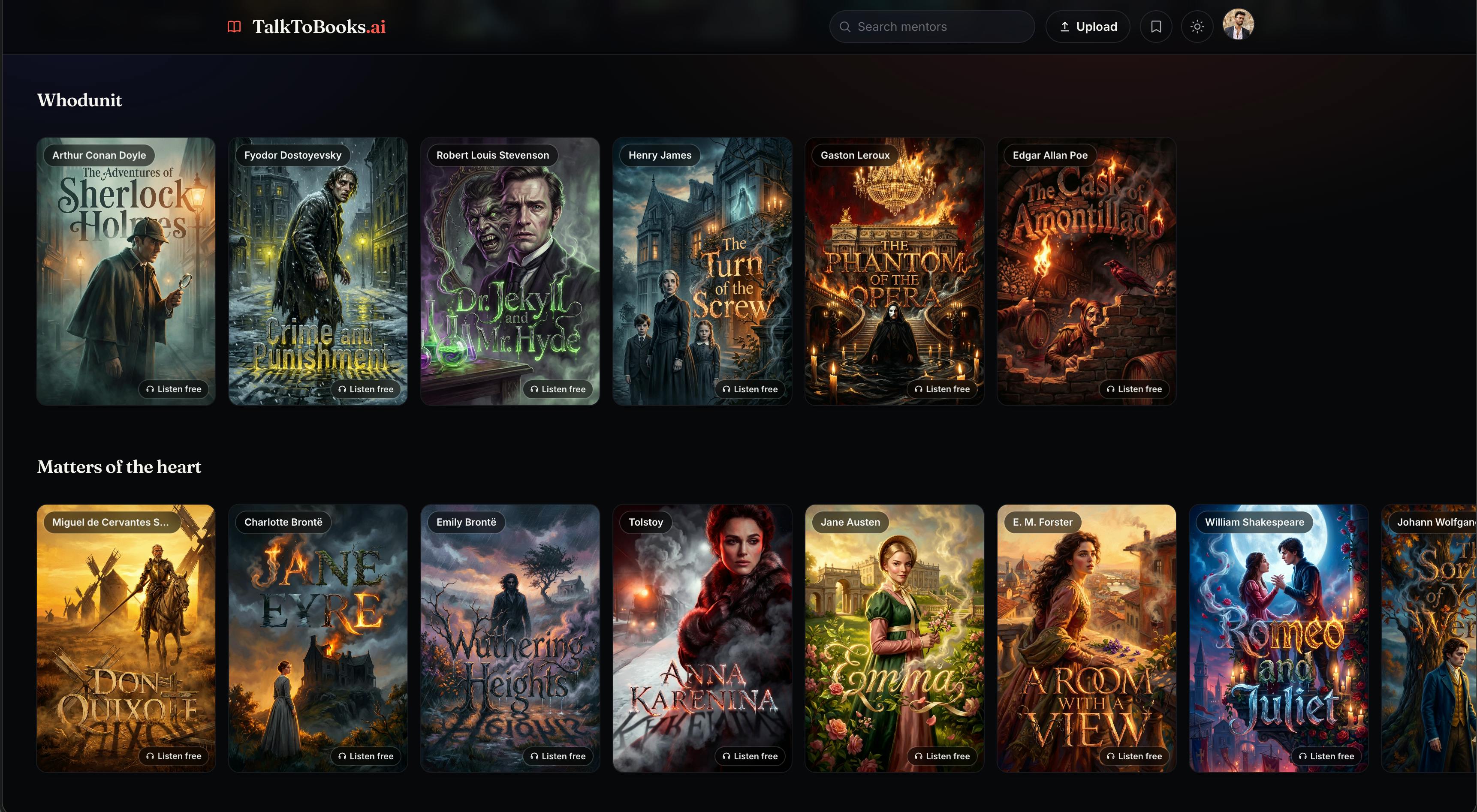Click Listen free on Emma
Viewport: 1477px width, 812px height.
click(942, 756)
